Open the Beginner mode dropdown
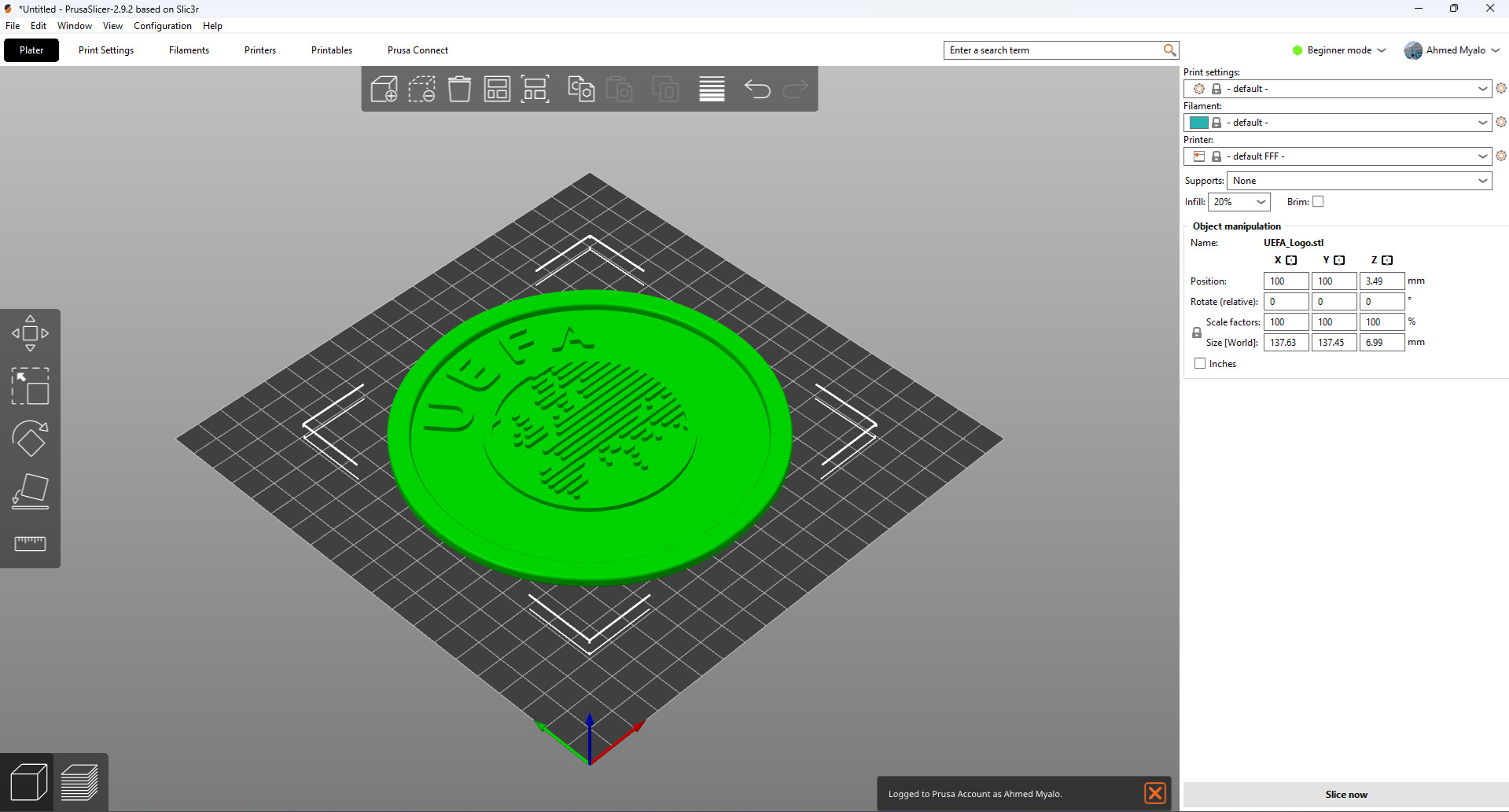Image resolution: width=1509 pixels, height=812 pixels. [1338, 50]
